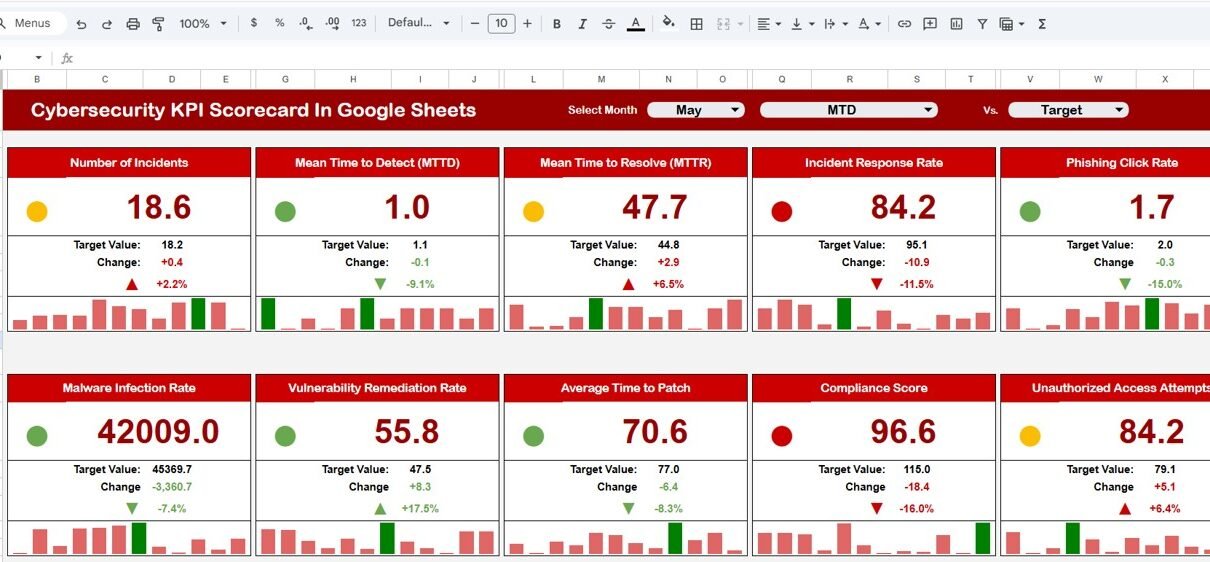This screenshot has height=562, width=1210.
Task: Select the Paint format tool
Action: 158,23
